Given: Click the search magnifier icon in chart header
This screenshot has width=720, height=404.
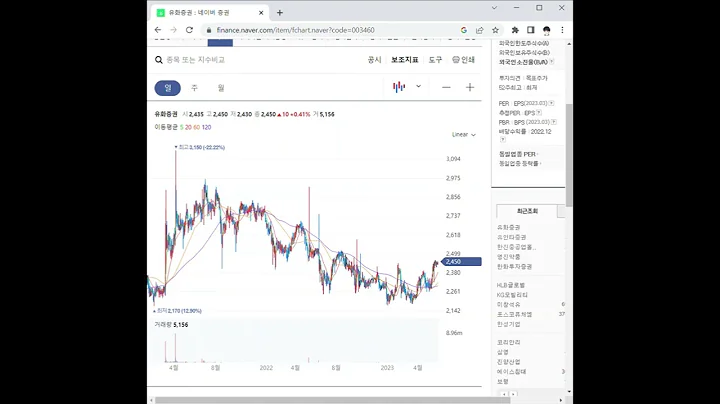Looking at the screenshot, I should [x=158, y=60].
